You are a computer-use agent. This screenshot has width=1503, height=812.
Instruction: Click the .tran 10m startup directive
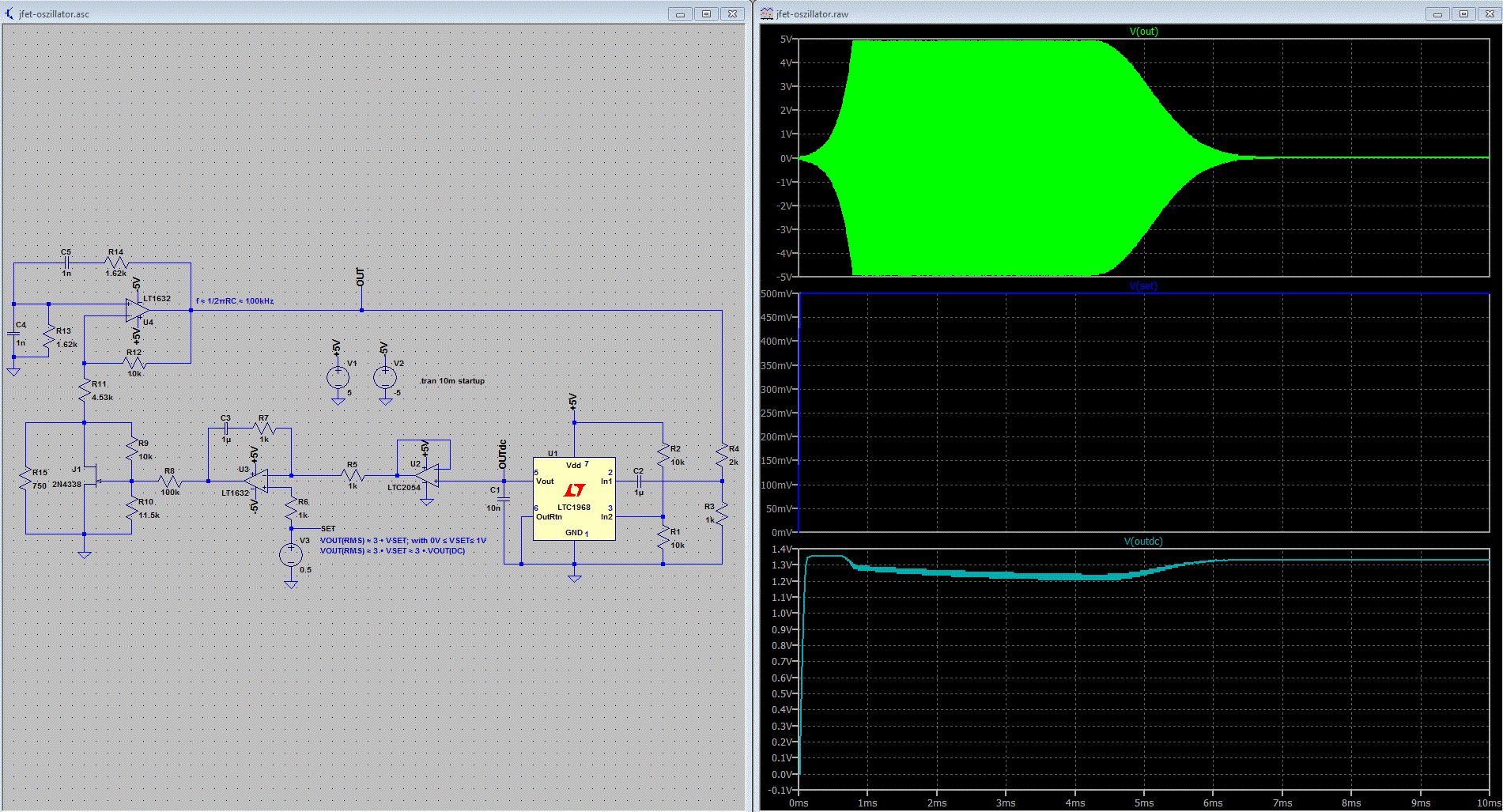tap(451, 380)
